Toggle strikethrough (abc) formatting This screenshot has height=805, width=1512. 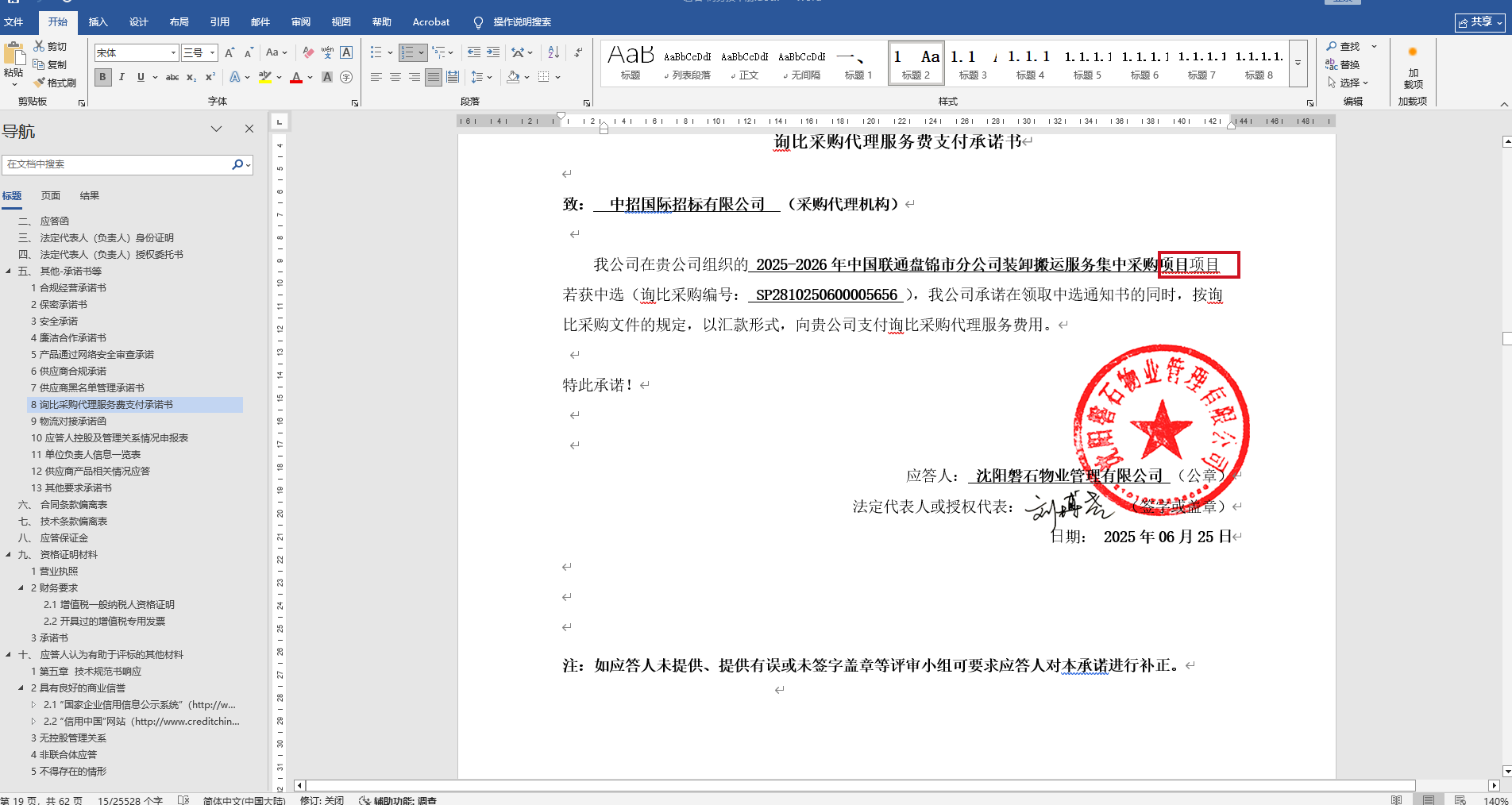pos(172,77)
